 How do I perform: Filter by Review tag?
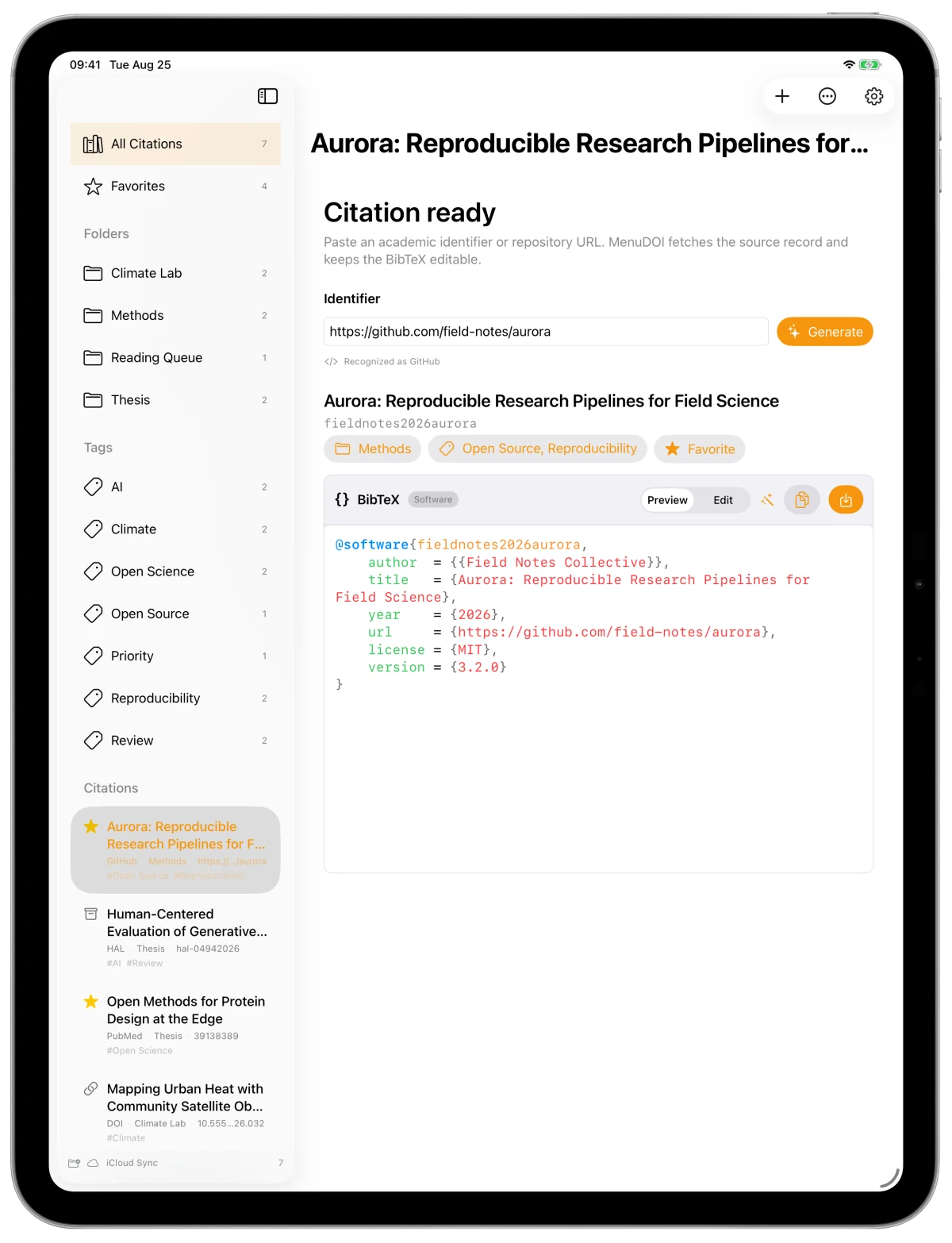point(175,741)
